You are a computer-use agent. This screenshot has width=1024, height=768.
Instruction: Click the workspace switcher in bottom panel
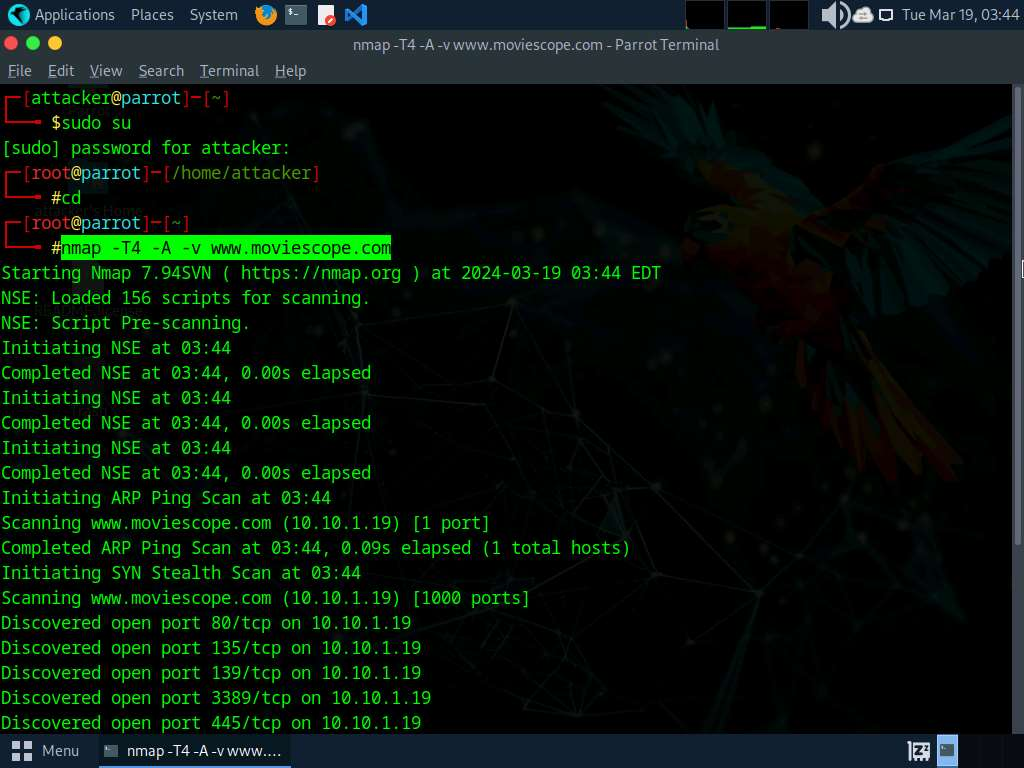pyautogui.click(x=946, y=750)
